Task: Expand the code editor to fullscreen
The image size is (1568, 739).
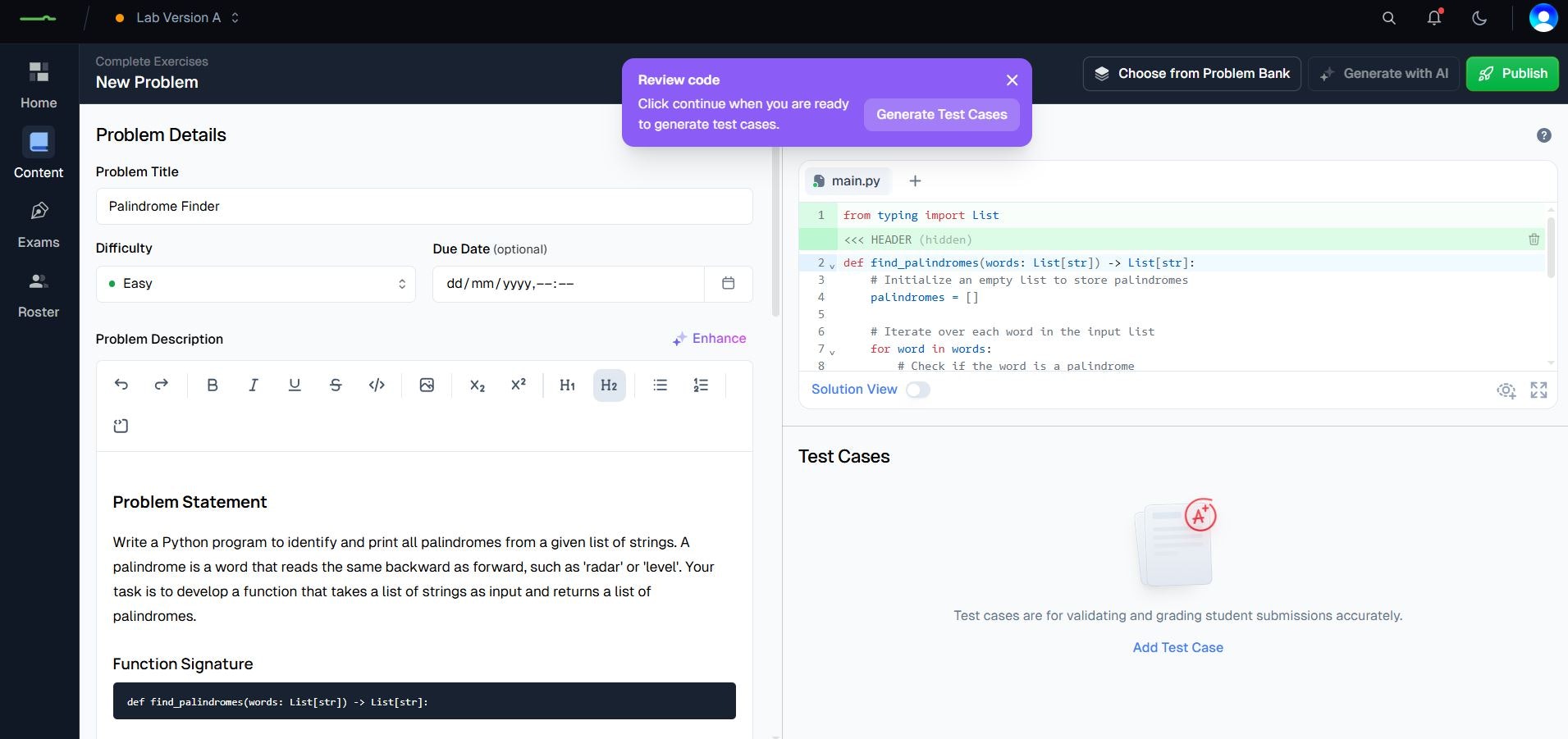Action: click(x=1539, y=390)
